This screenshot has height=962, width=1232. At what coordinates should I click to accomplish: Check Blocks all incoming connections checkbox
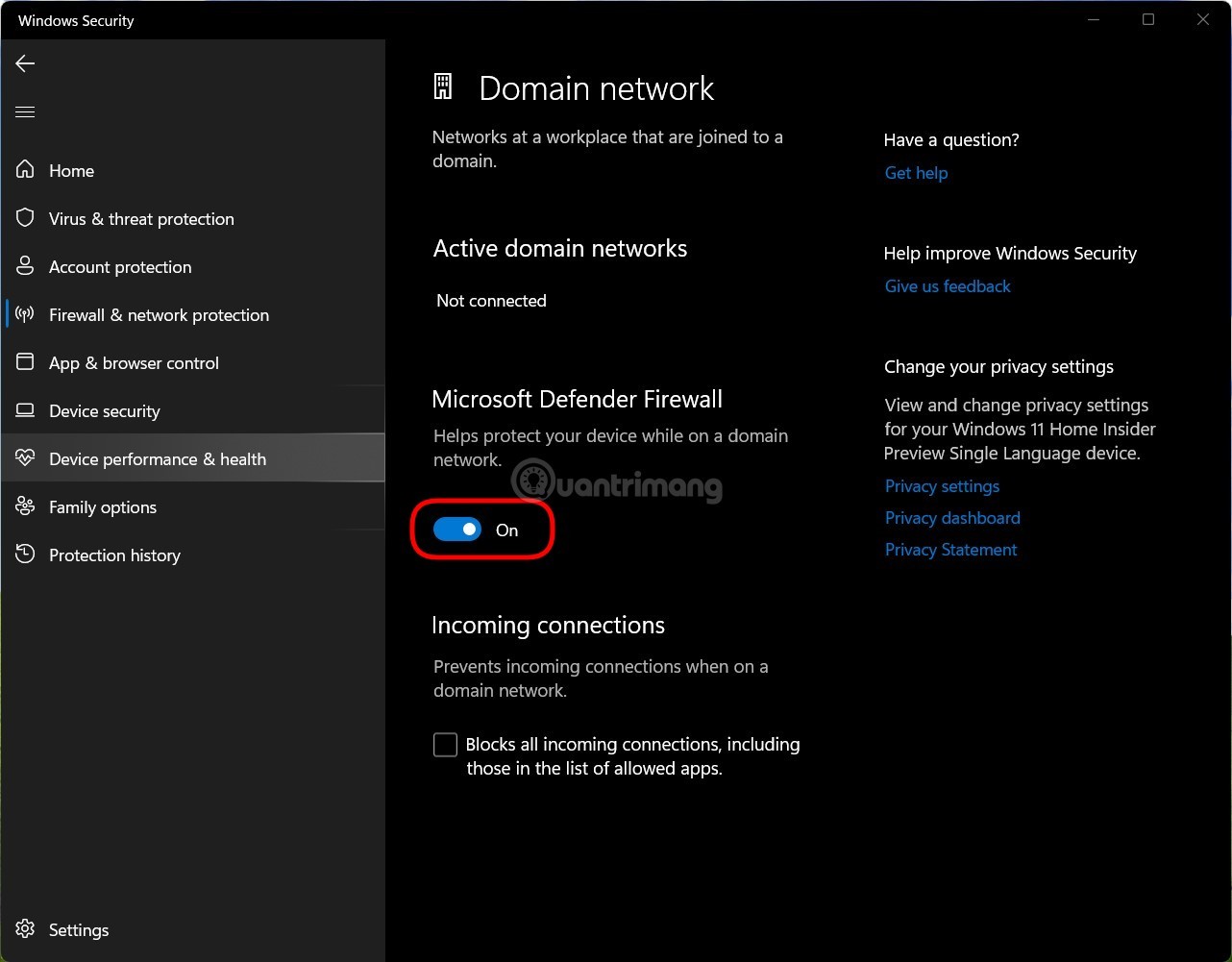[x=445, y=745]
